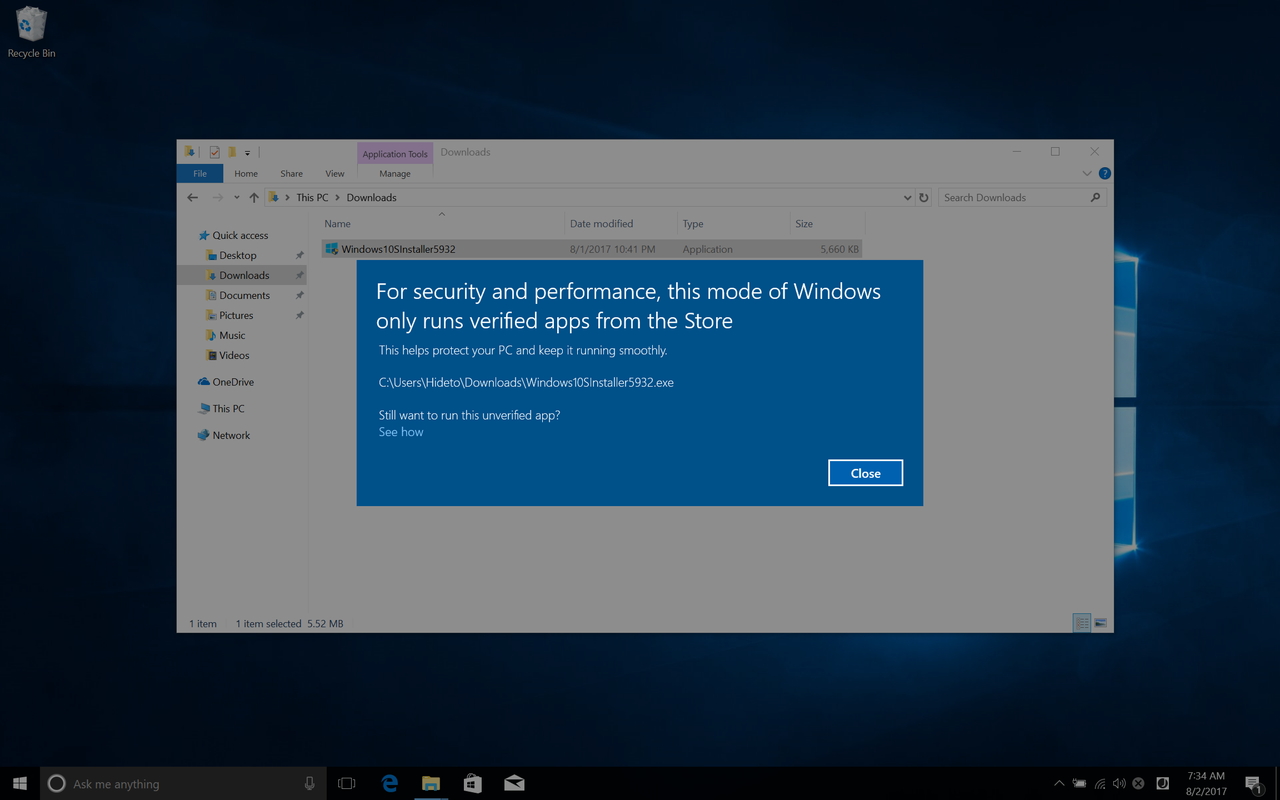Open the Windows Start menu
Viewport: 1280px width, 800px height.
click(x=19, y=784)
